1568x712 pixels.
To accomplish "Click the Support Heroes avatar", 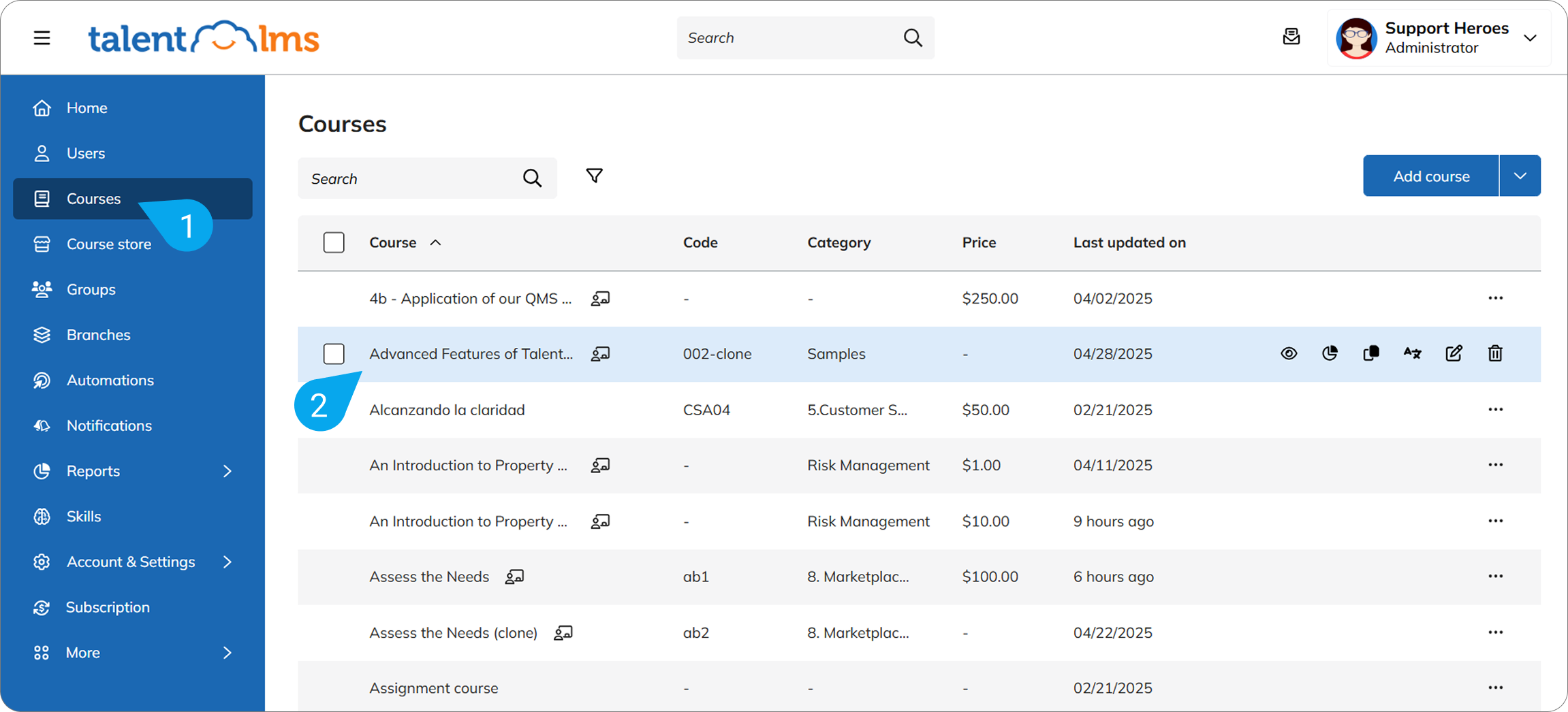I will coord(1356,38).
